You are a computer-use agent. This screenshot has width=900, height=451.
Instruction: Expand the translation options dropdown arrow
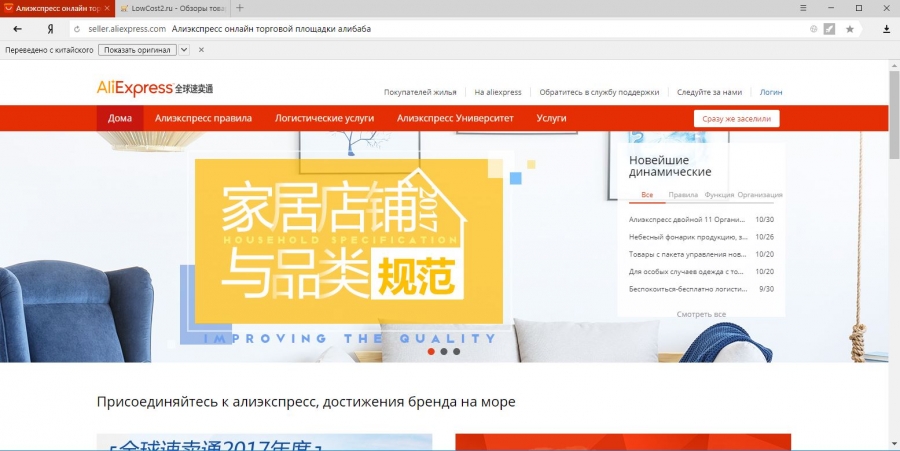(x=184, y=50)
